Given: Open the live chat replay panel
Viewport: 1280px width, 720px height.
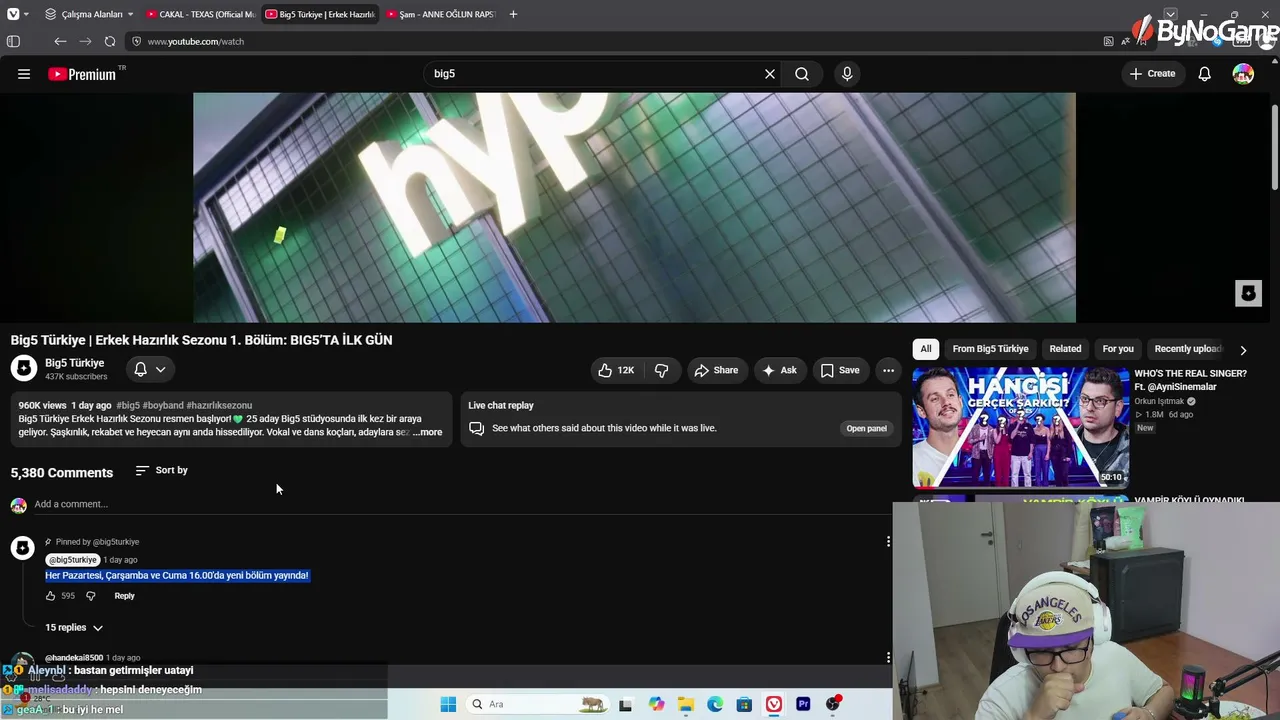Looking at the screenshot, I should (866, 428).
